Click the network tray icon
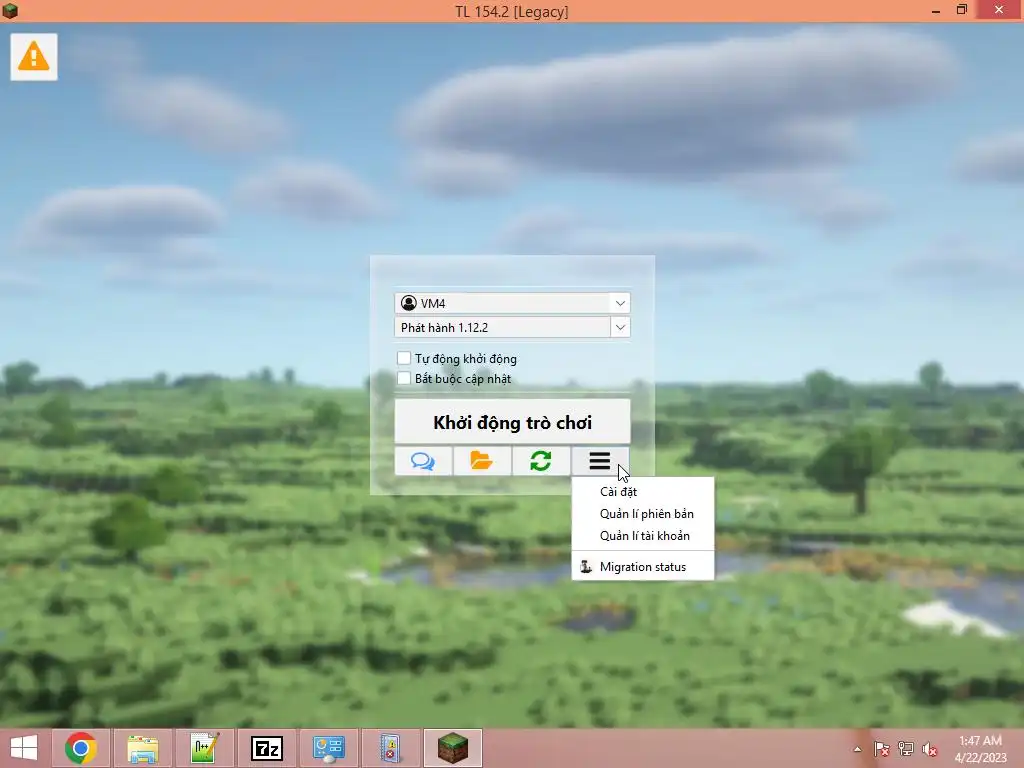The height and width of the screenshot is (768, 1024). point(906,749)
